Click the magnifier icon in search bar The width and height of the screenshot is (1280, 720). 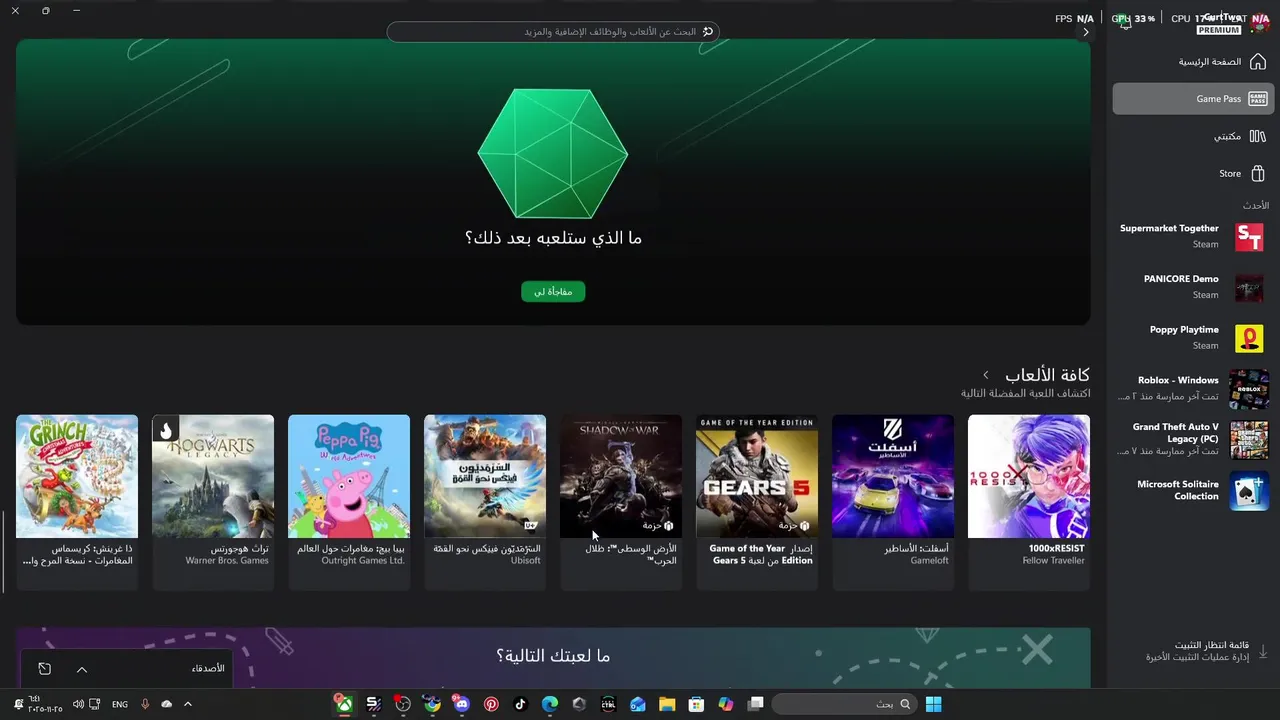(x=708, y=32)
